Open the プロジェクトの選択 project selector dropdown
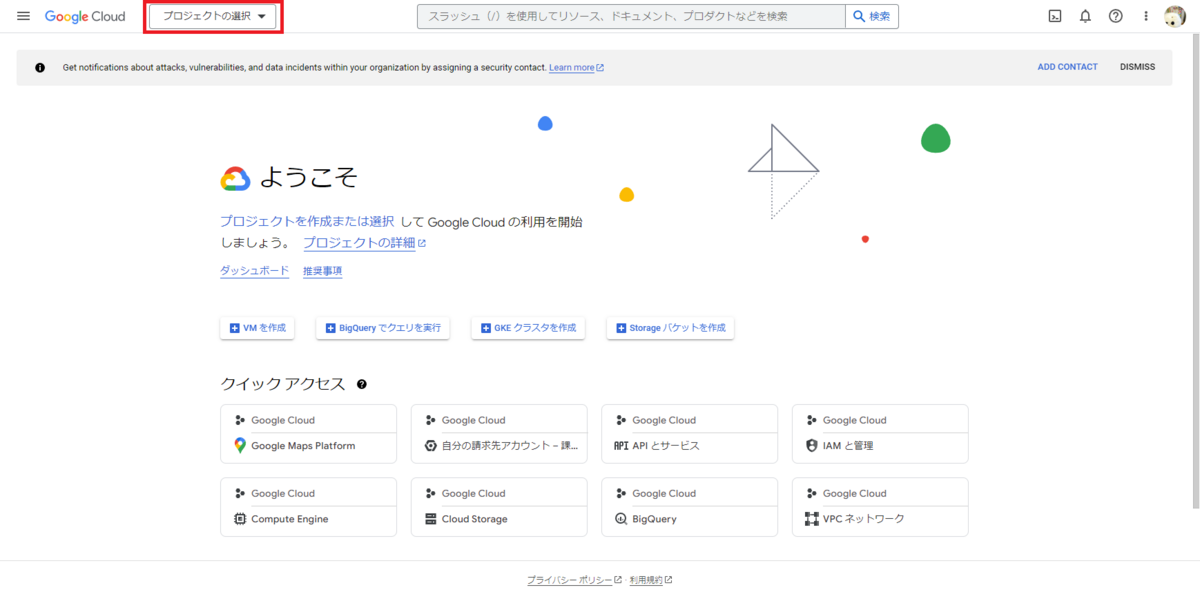Screen dimensions: 1200x599 (213, 16)
